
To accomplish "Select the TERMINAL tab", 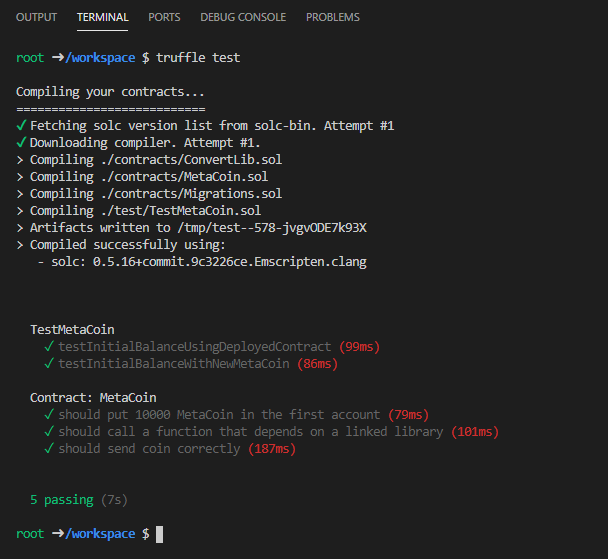I will pos(102,17).
